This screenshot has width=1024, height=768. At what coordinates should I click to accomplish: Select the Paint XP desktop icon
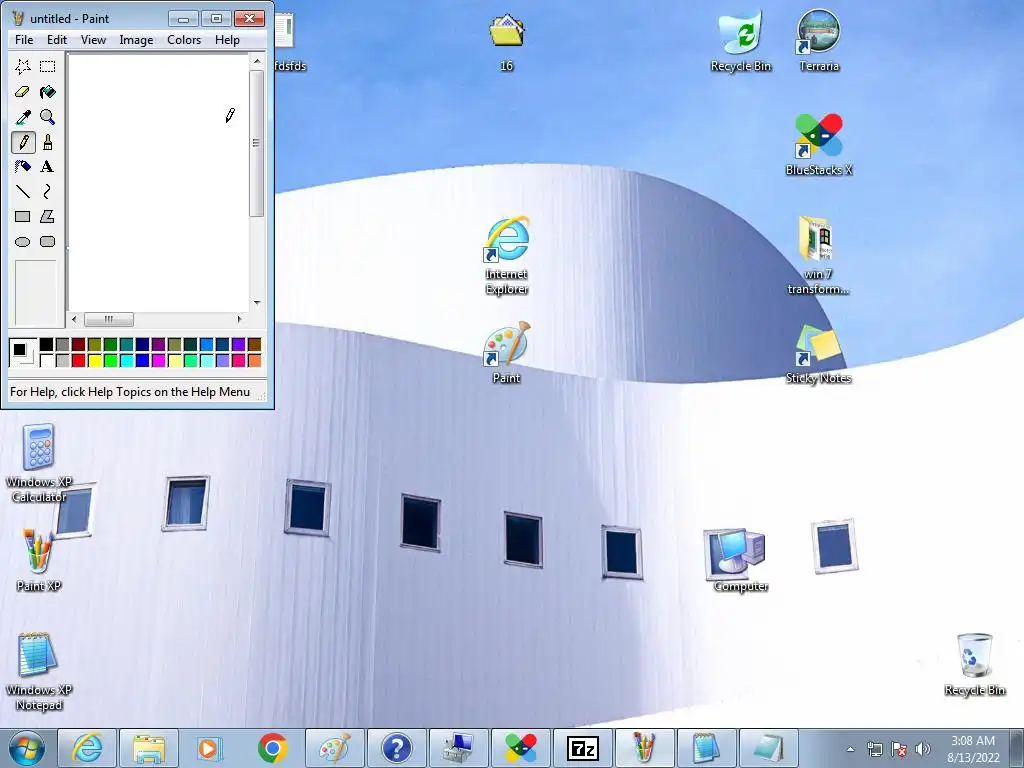coord(39,560)
